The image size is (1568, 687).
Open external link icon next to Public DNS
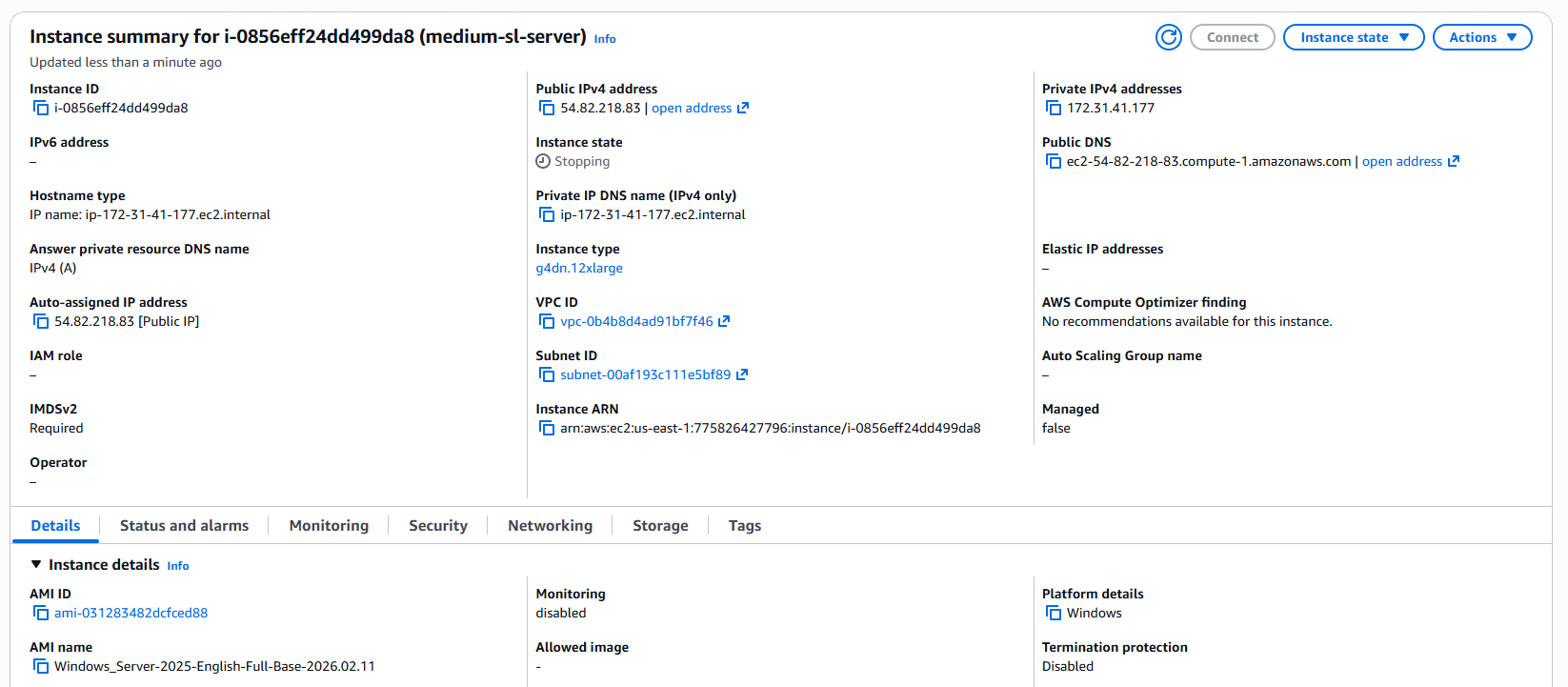[1454, 161]
